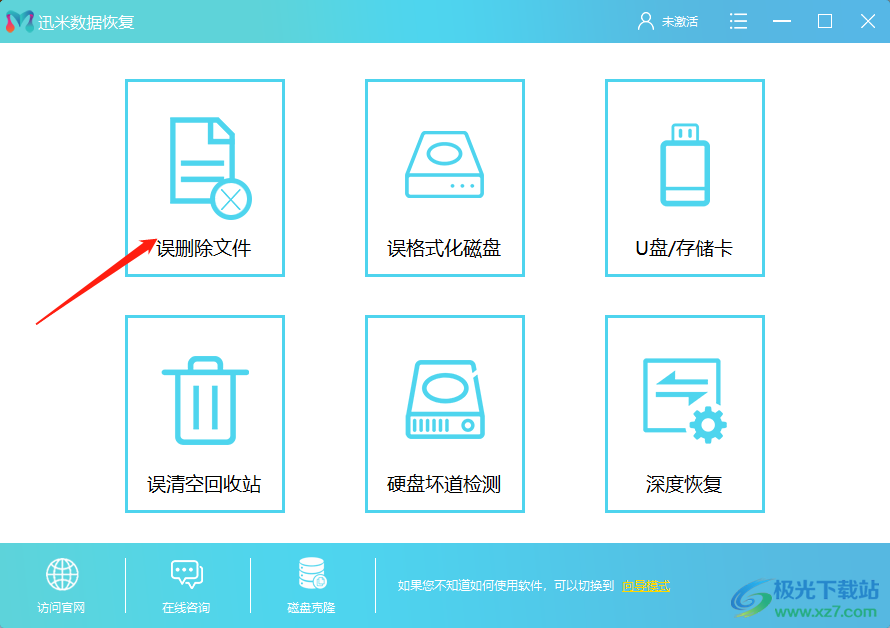The width and height of the screenshot is (890, 628).
Task: Open the list menu icon in title bar
Action: (738, 22)
